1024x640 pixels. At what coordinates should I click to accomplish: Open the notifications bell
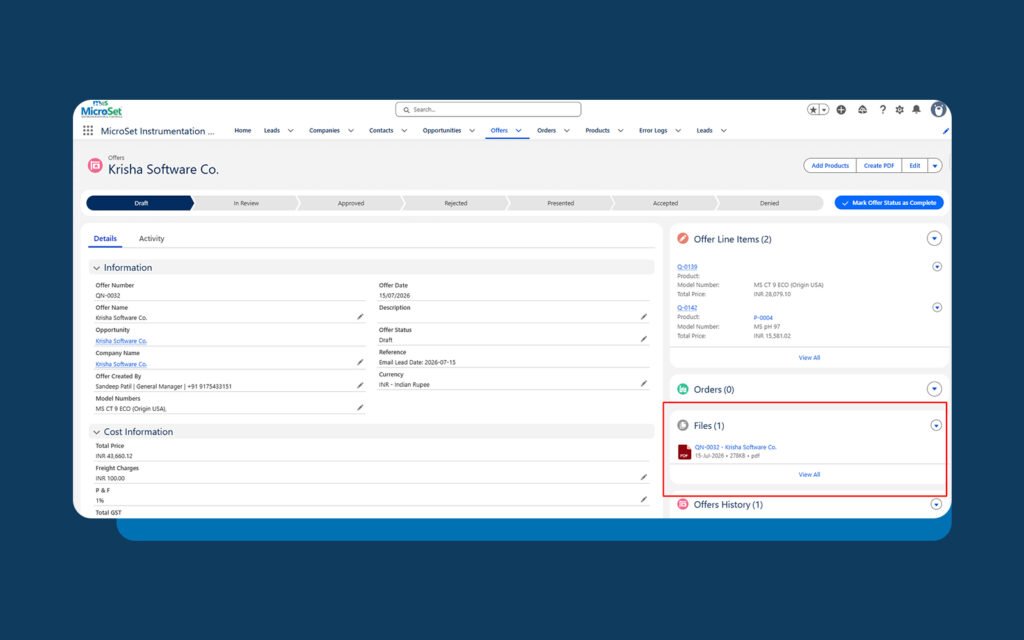[916, 110]
